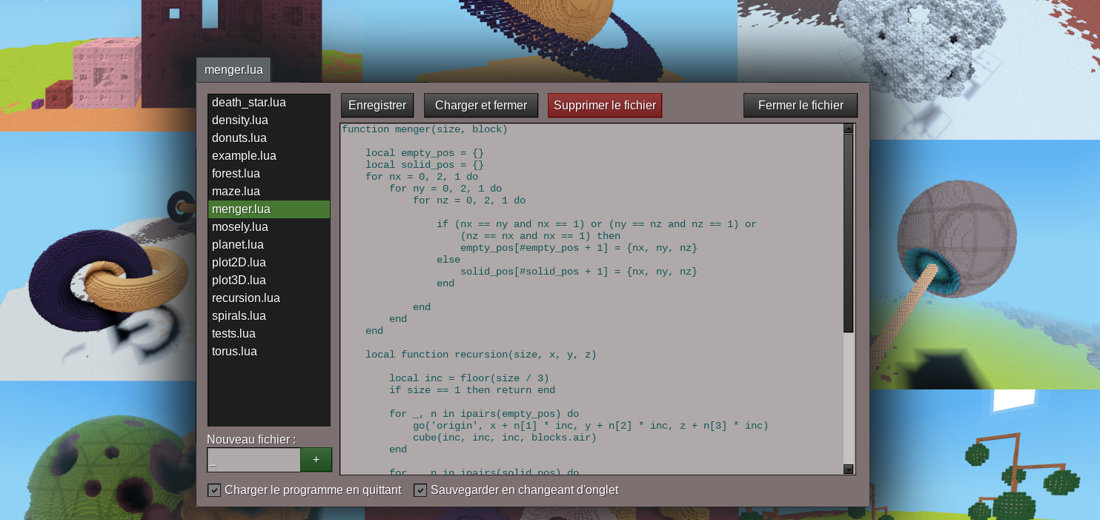Select highlighted menger.lua list entry
The image size is (1100, 520).
coord(269,209)
